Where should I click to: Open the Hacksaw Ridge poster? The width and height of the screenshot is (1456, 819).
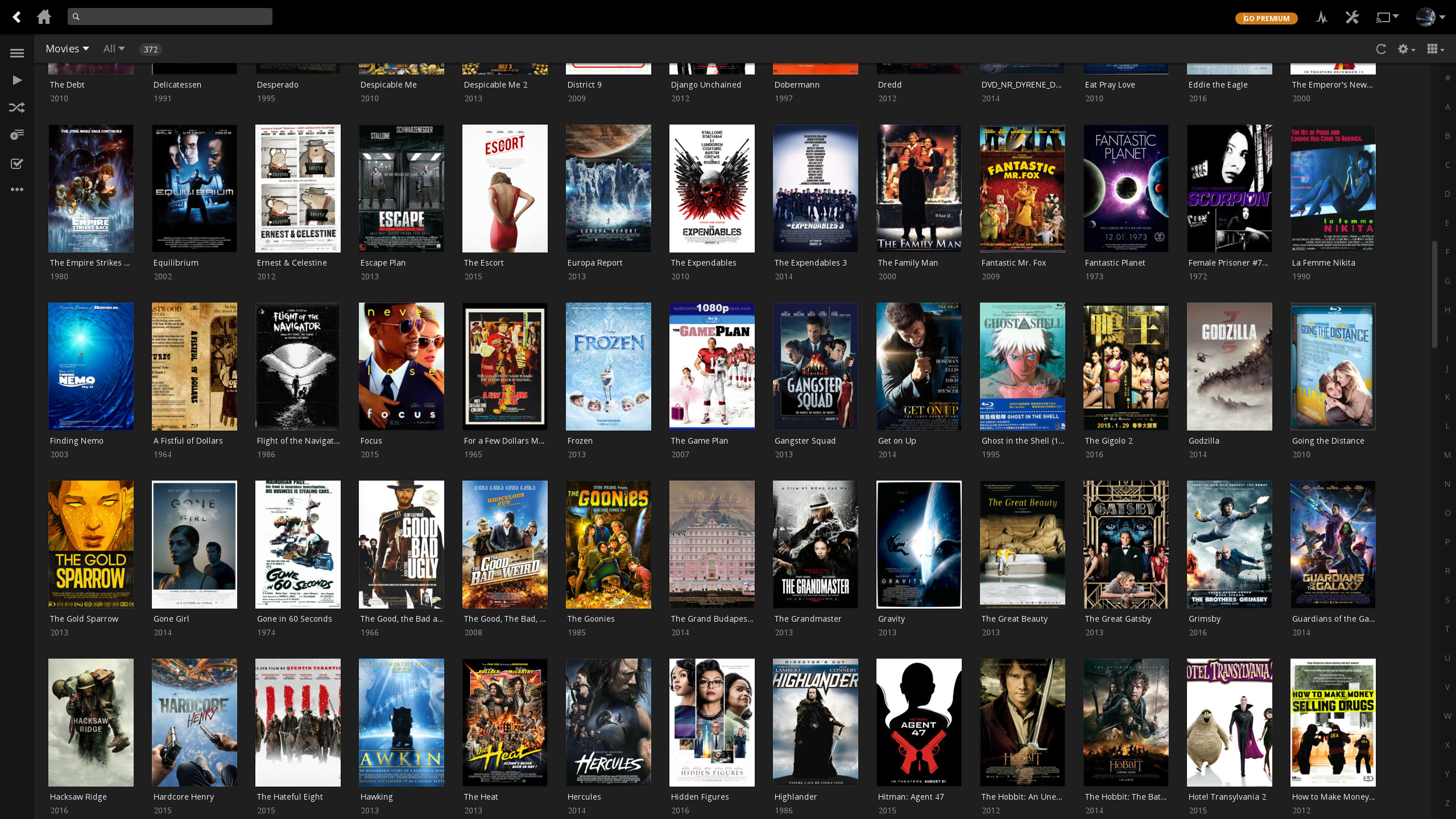tap(91, 722)
